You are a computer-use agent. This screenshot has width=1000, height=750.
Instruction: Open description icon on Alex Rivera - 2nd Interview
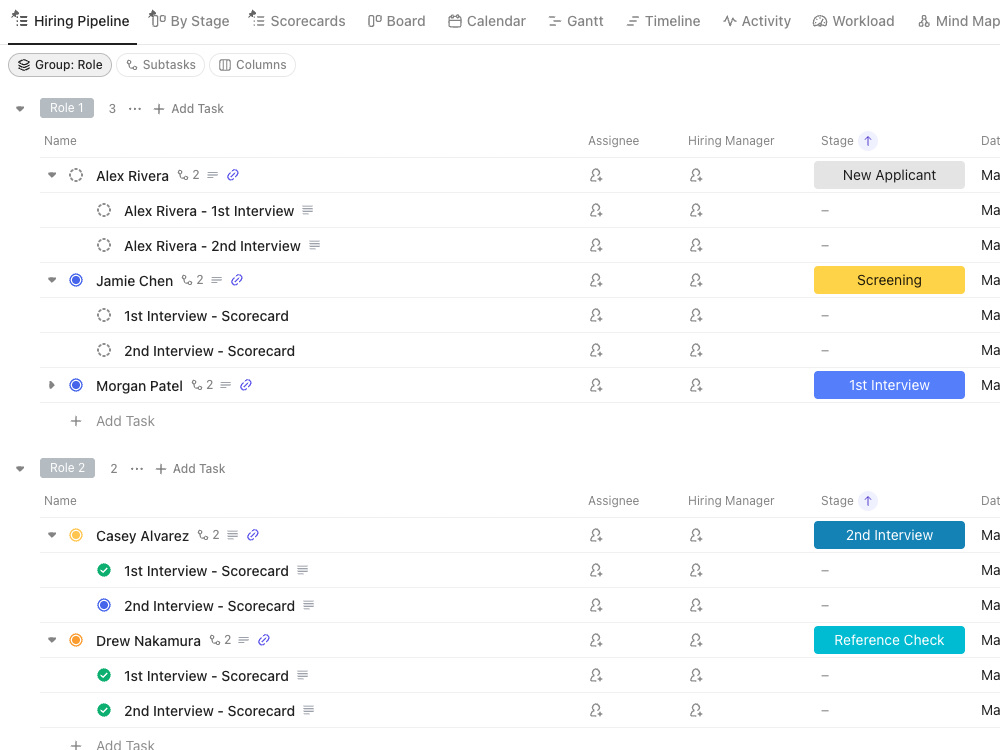point(314,245)
